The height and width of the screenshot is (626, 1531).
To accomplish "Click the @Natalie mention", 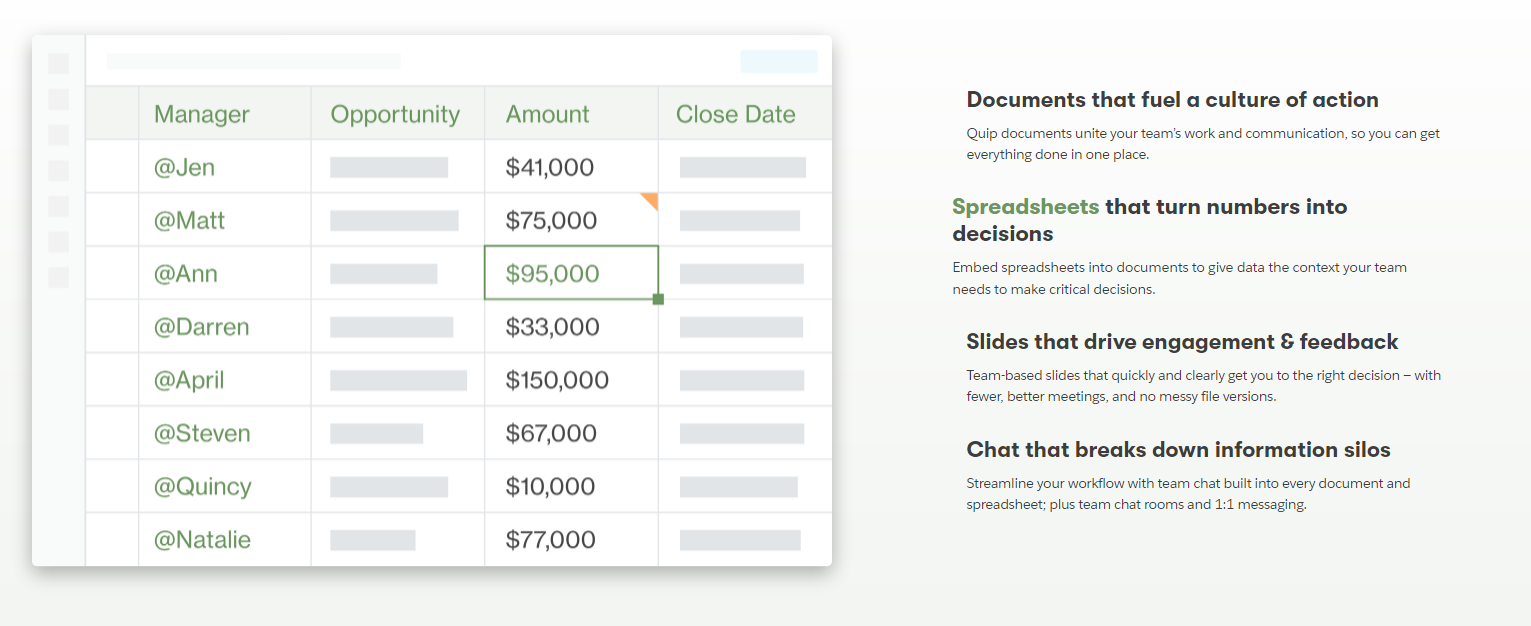I will click(202, 540).
